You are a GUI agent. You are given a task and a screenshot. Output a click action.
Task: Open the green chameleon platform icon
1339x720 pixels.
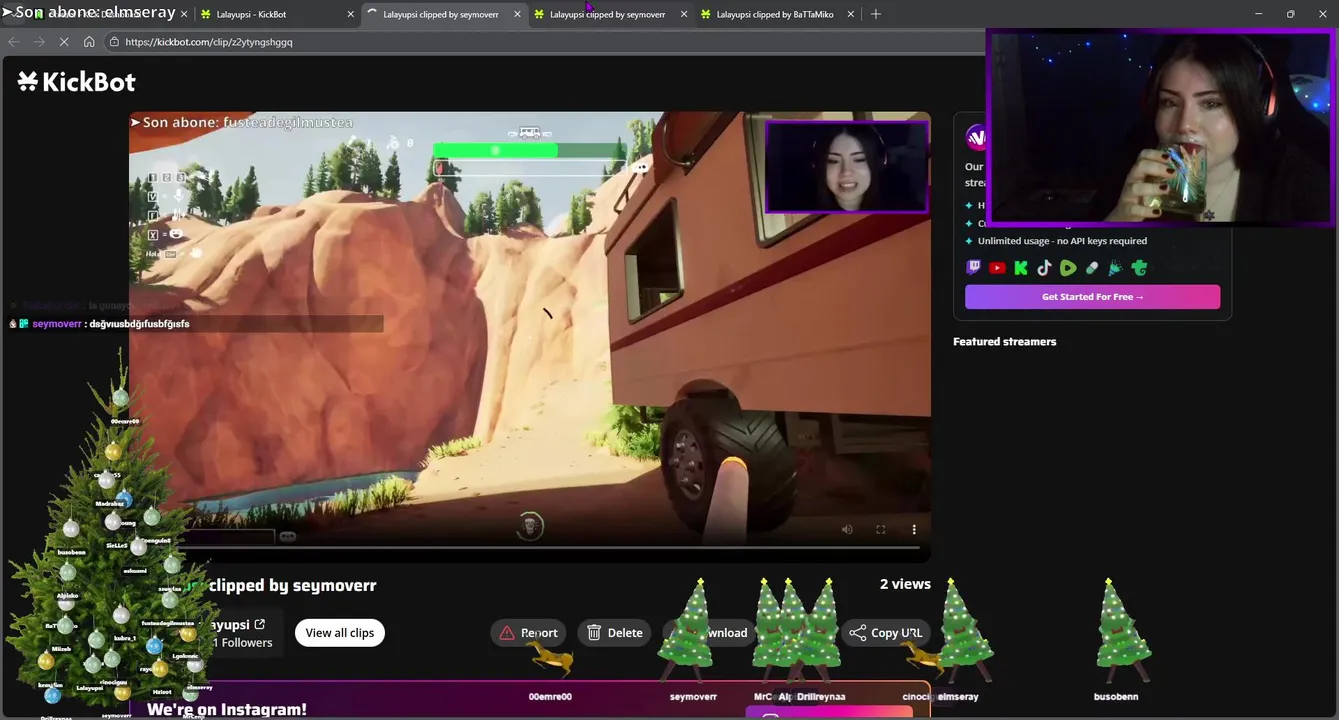pos(1139,268)
